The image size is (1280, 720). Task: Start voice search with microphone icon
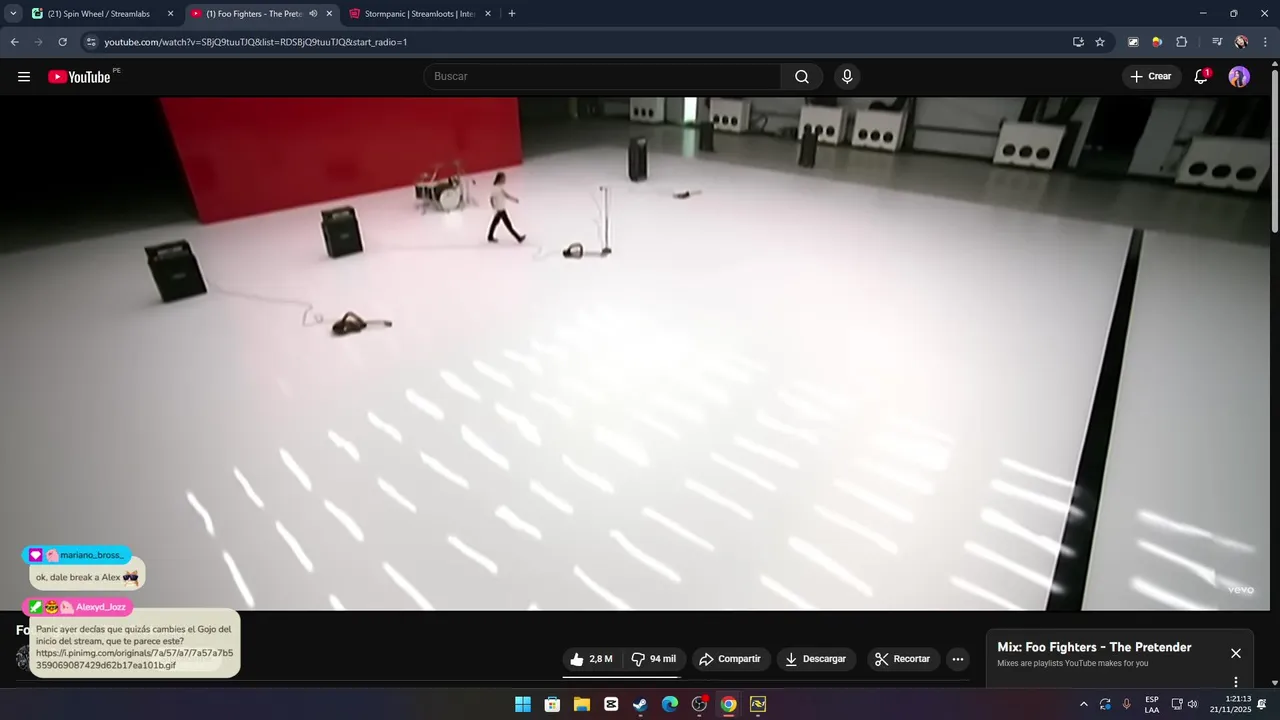pos(847,77)
